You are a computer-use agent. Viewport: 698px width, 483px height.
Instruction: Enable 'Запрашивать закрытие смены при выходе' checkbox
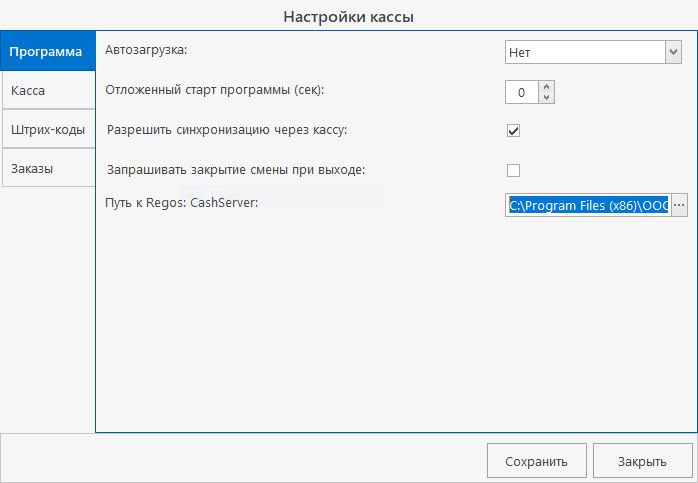click(514, 169)
